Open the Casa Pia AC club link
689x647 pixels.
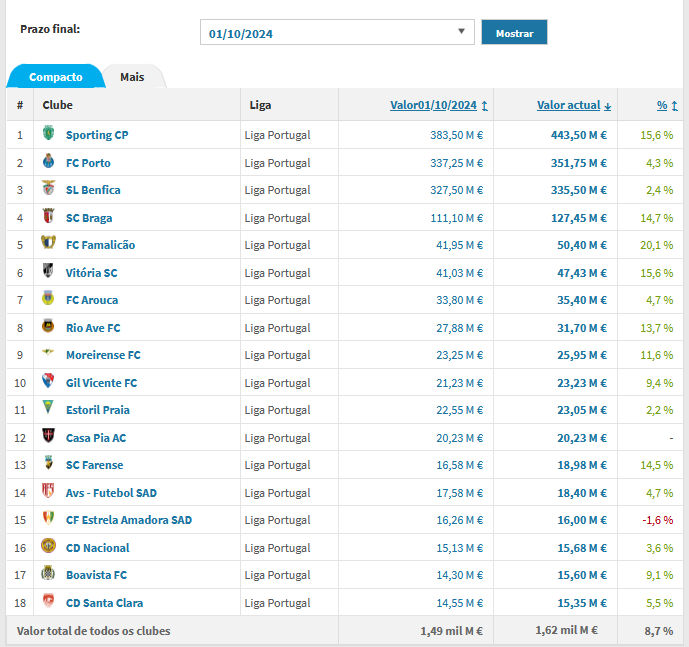coord(96,438)
